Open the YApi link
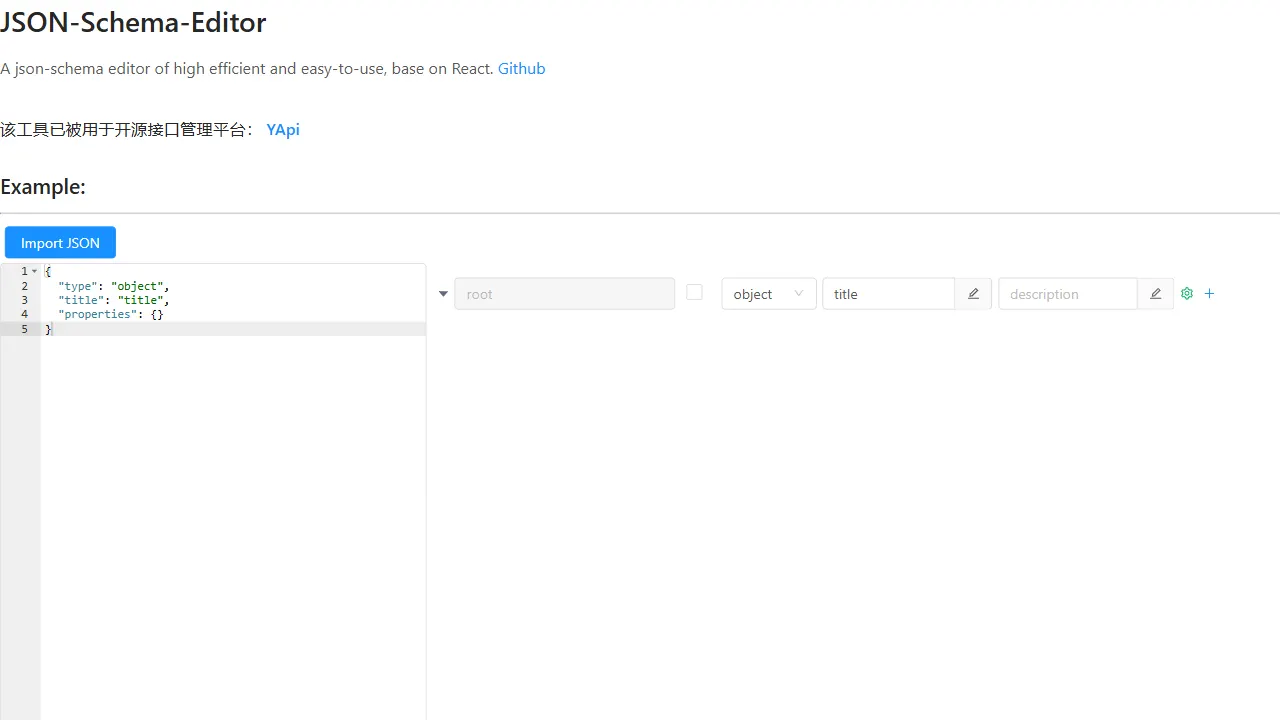Screen dimensions: 1280x720 [x=283, y=130]
